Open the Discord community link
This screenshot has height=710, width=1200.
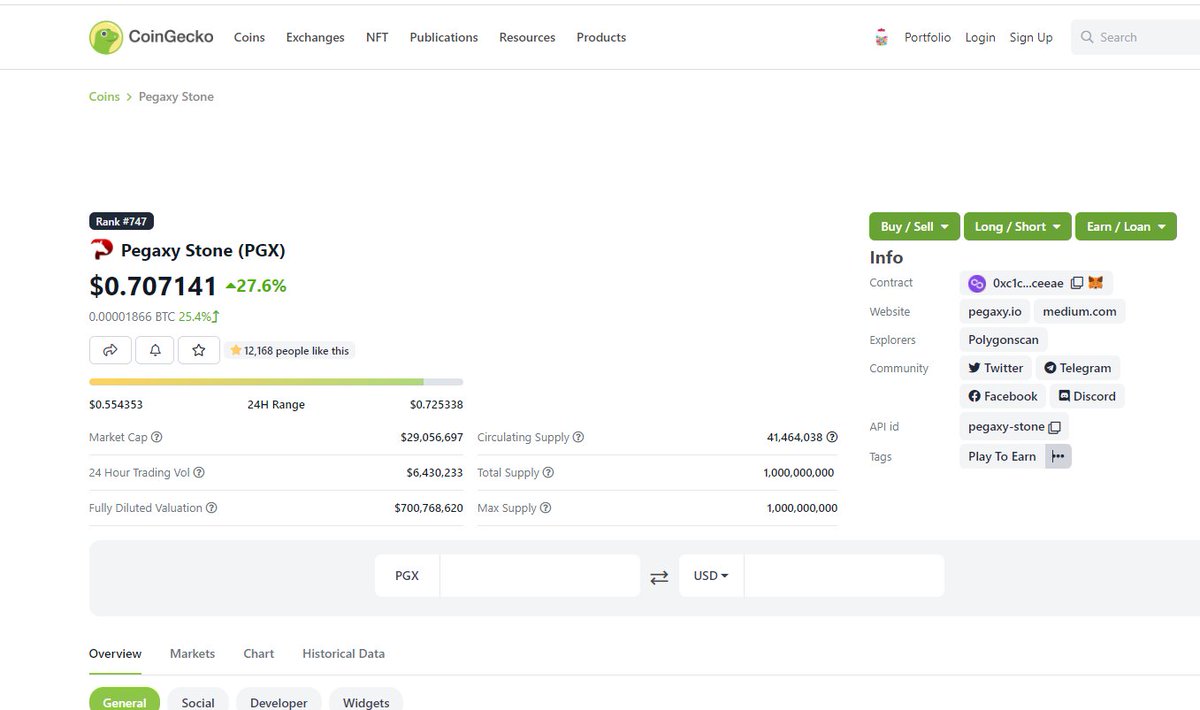pyautogui.click(x=1087, y=396)
